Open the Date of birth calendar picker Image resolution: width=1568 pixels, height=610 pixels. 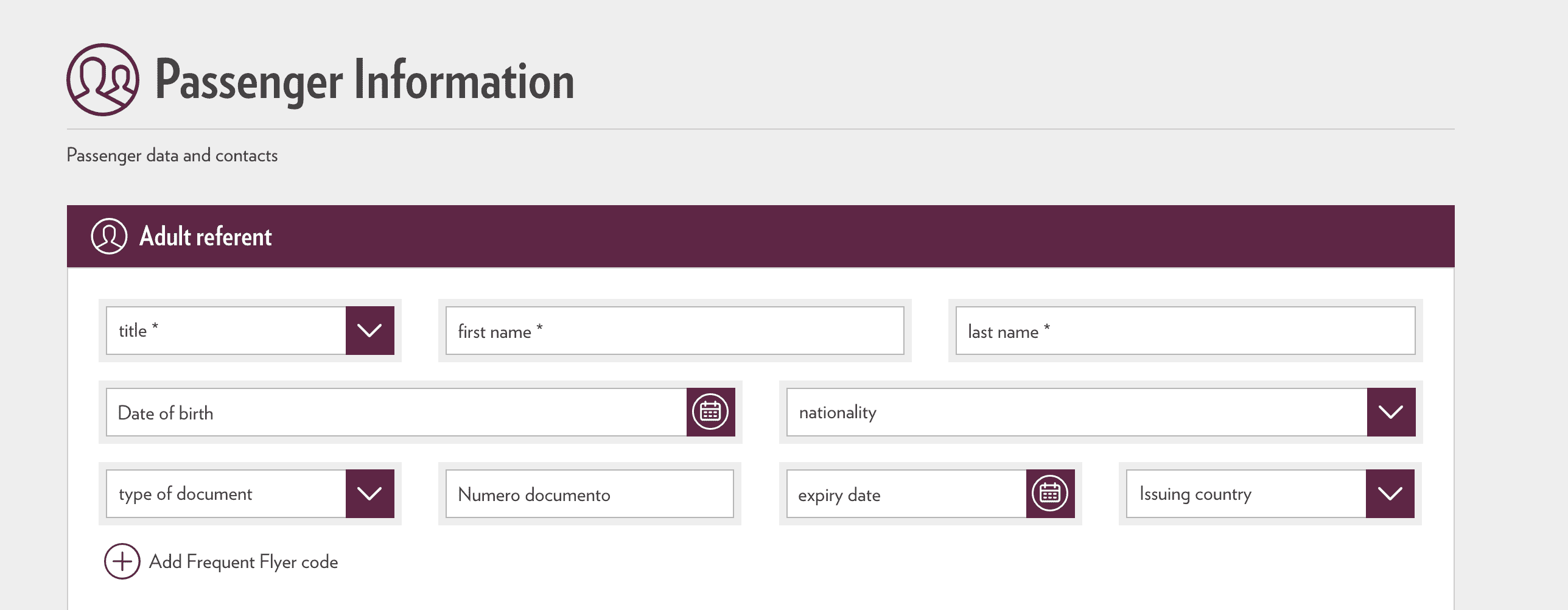(710, 412)
